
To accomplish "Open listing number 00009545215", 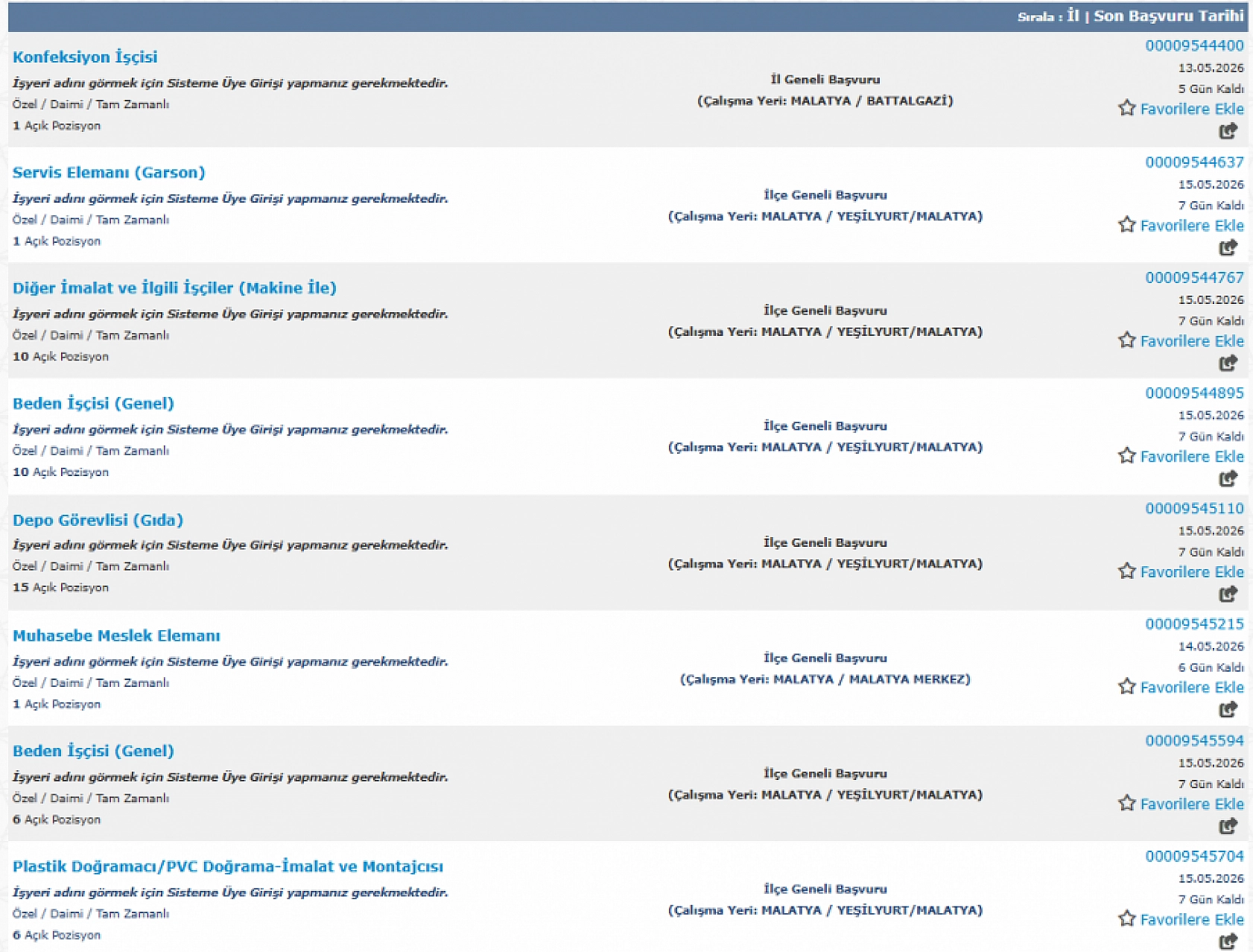I will pos(1194,623).
